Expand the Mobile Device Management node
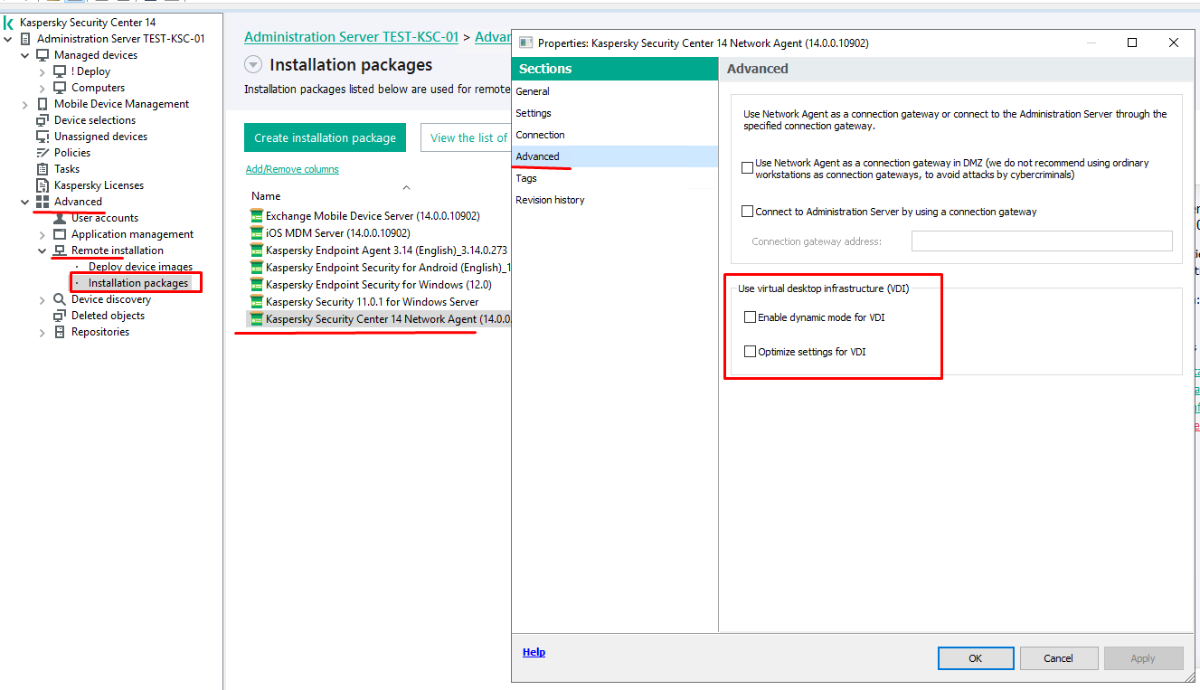 26,104
